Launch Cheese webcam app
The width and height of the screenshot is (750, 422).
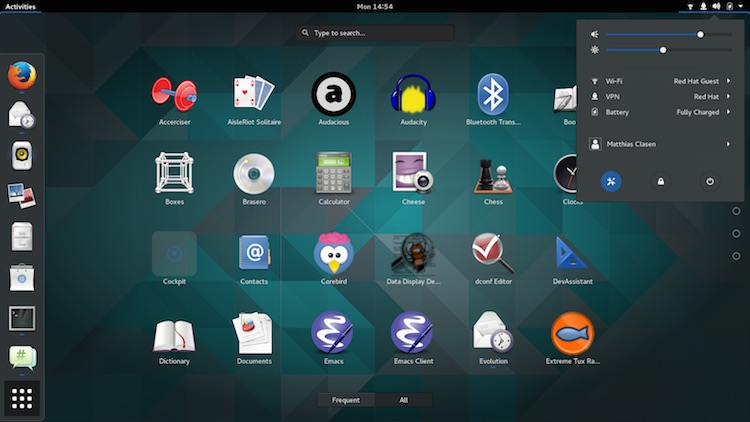point(413,179)
